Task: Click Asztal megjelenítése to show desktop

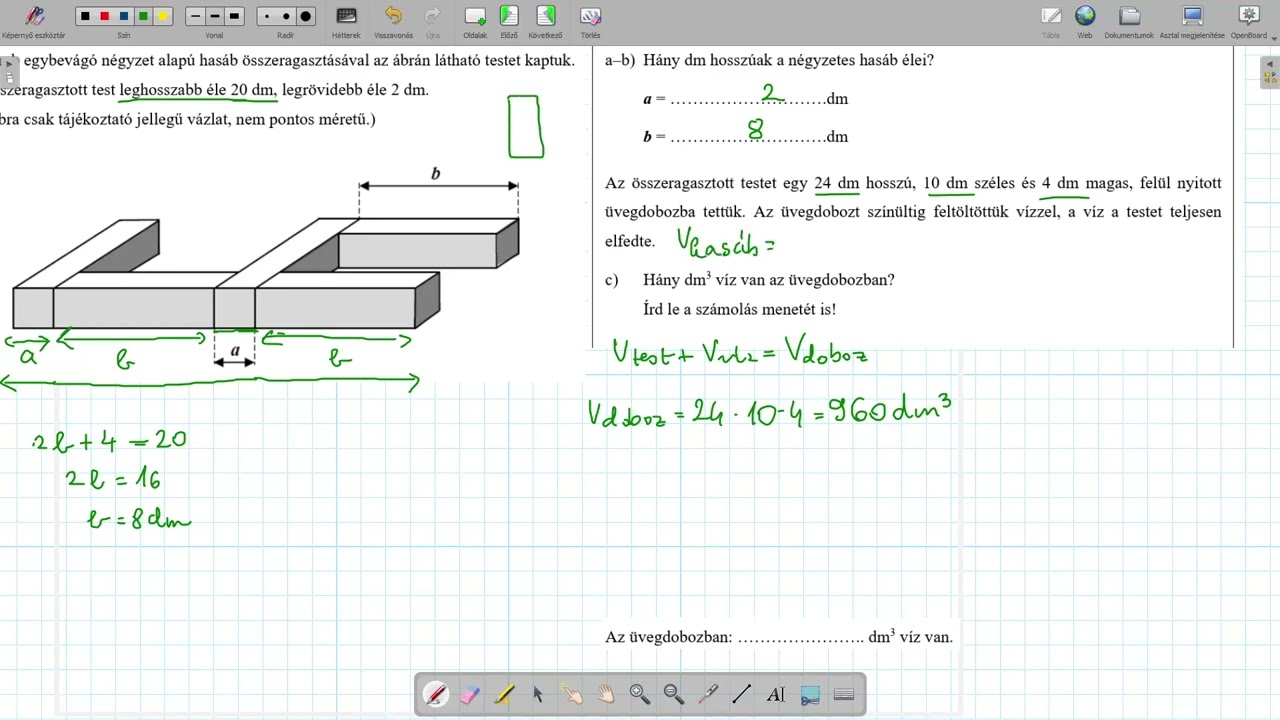Action: (1192, 16)
